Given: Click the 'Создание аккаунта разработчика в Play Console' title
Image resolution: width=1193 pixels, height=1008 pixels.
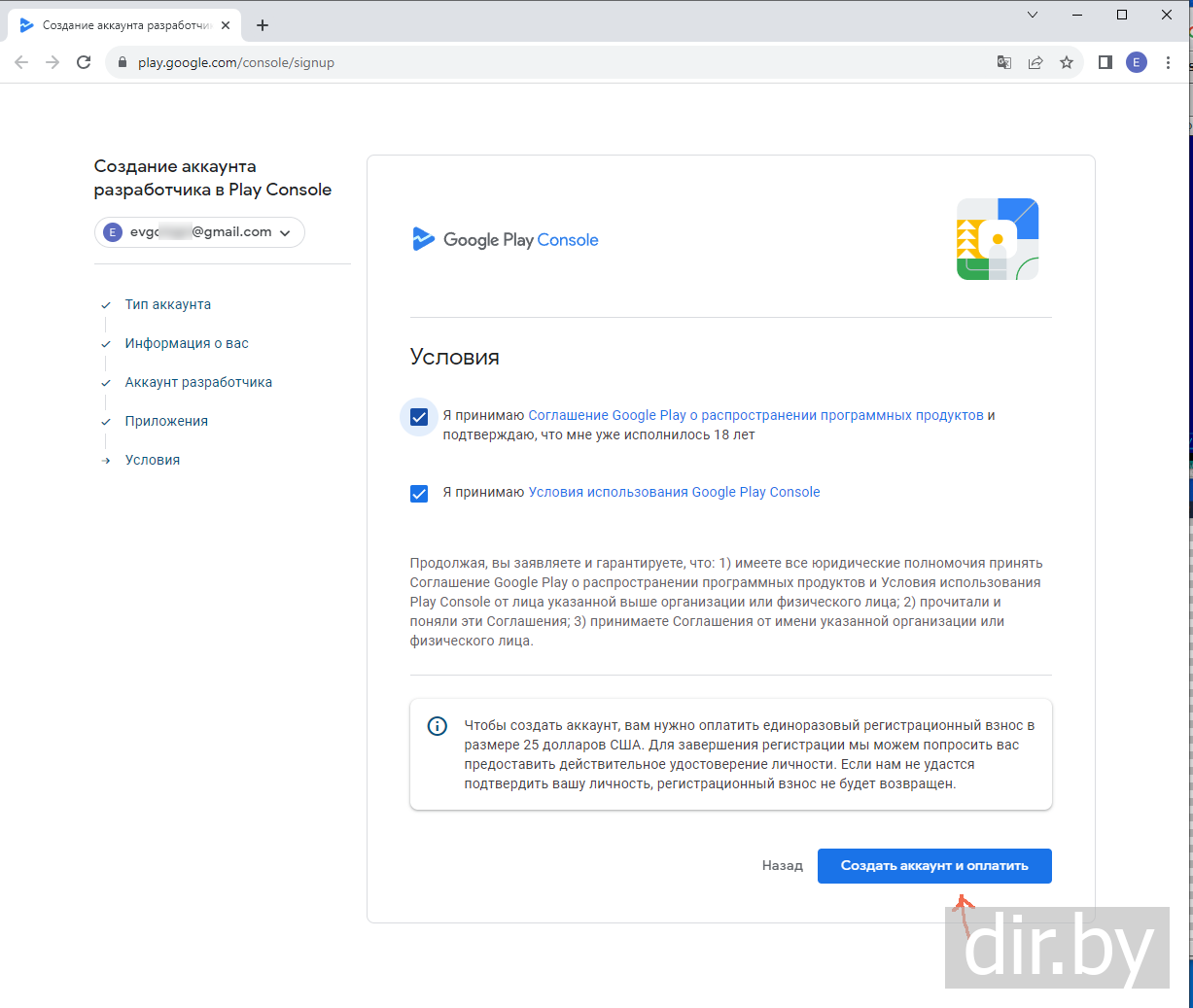Looking at the screenshot, I should [x=213, y=178].
